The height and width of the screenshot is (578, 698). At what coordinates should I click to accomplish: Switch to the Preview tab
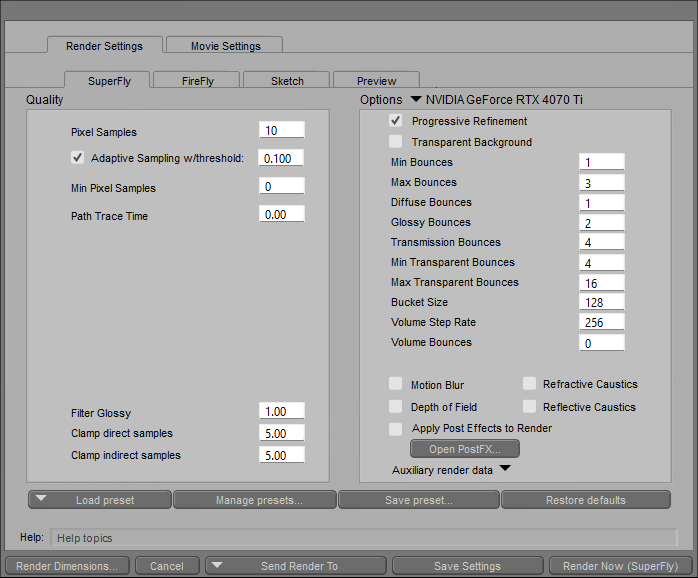pyautogui.click(x=376, y=81)
